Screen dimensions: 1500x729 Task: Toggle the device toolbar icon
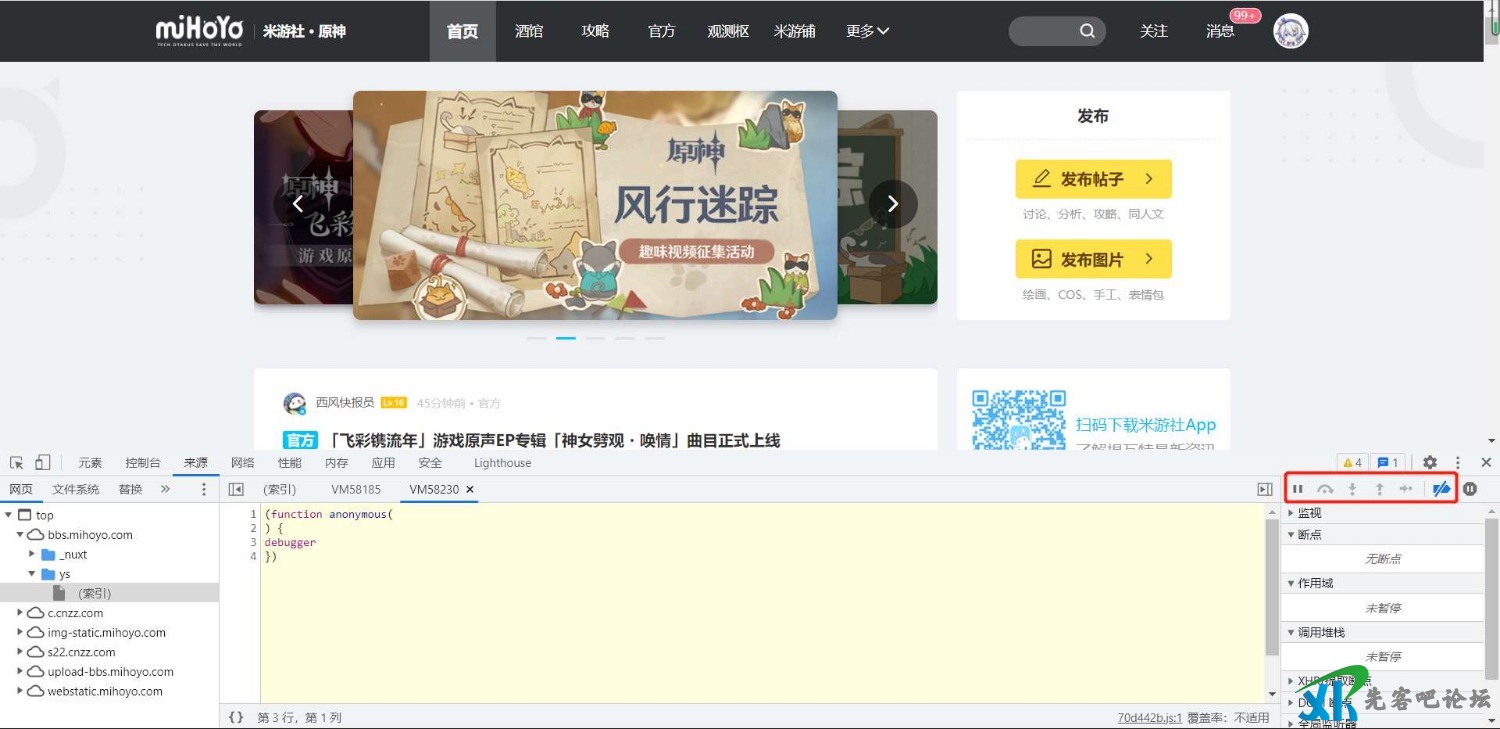click(42, 462)
